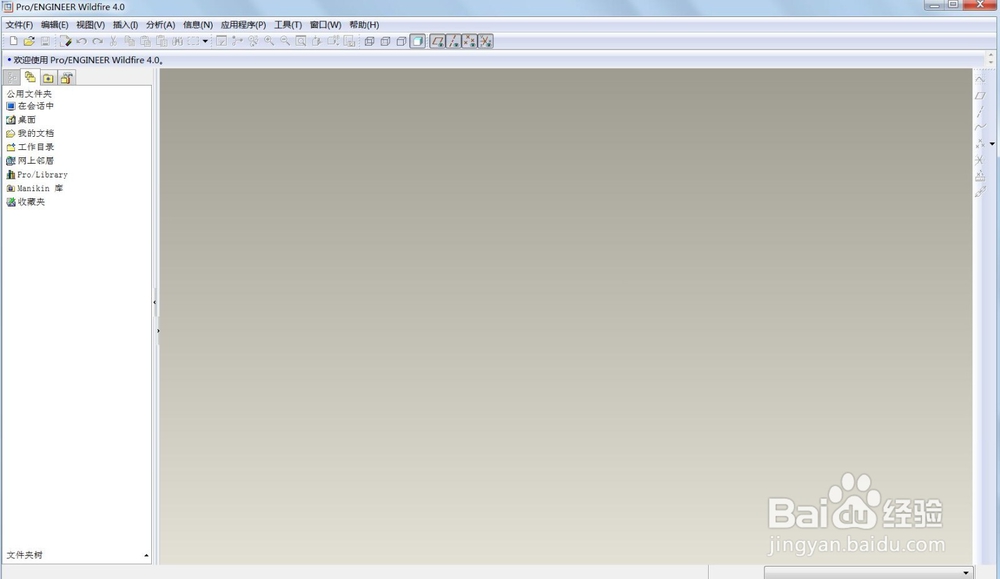Select Manikin 库 in the folder list
1000x579 pixels.
coord(34,188)
